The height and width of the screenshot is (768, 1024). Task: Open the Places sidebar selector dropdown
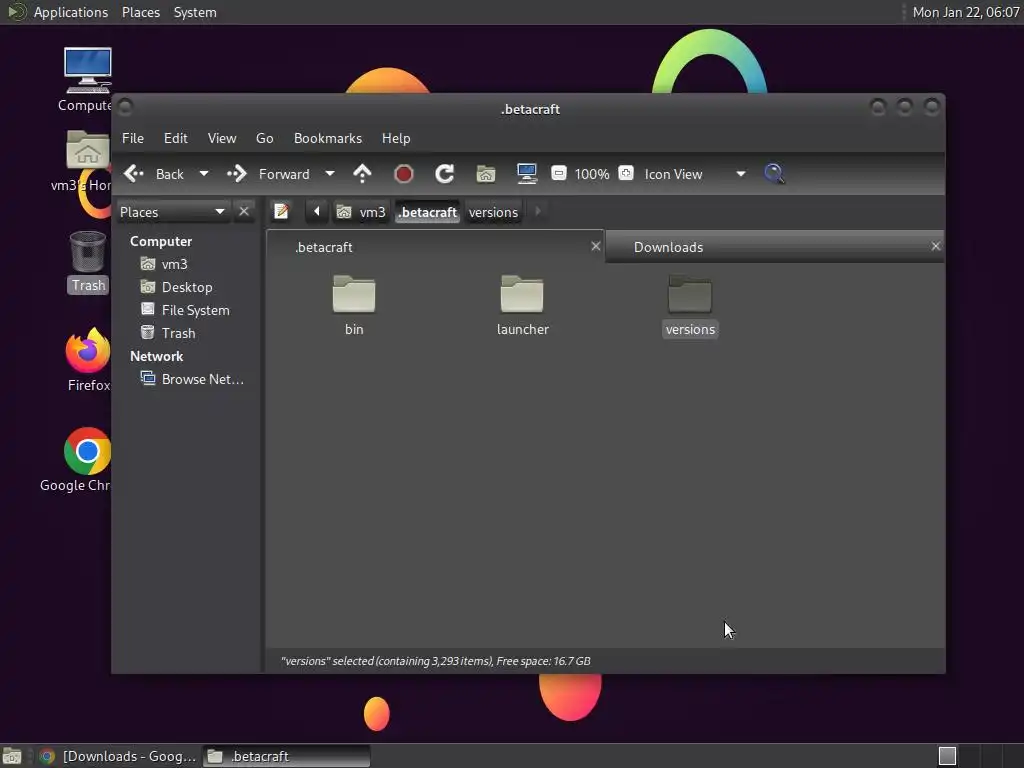[x=173, y=212]
